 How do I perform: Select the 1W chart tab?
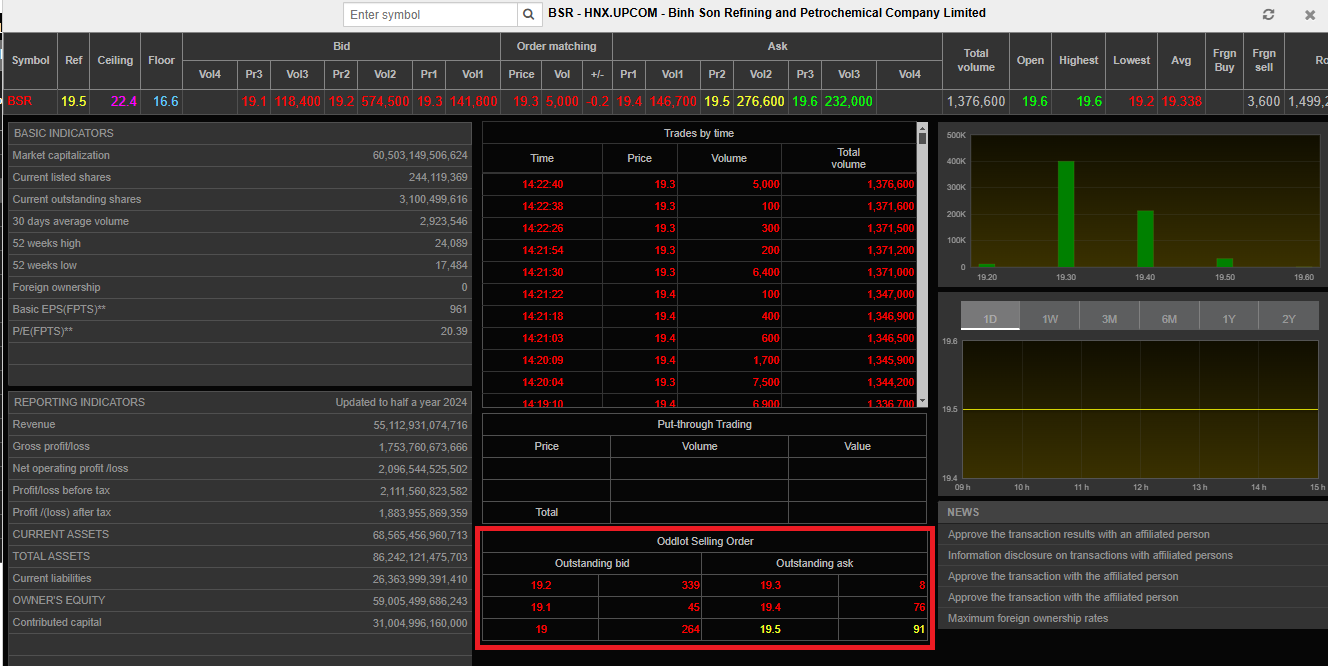click(x=1050, y=318)
